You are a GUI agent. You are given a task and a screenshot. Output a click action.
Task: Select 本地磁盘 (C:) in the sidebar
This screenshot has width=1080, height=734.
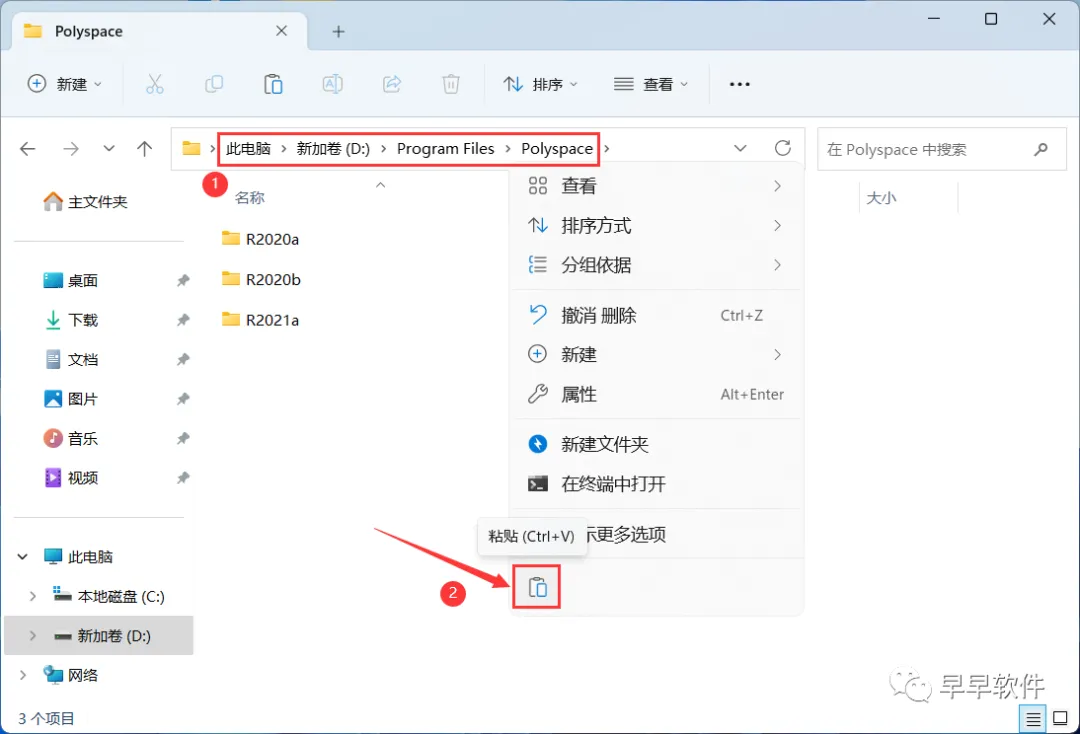click(x=109, y=596)
